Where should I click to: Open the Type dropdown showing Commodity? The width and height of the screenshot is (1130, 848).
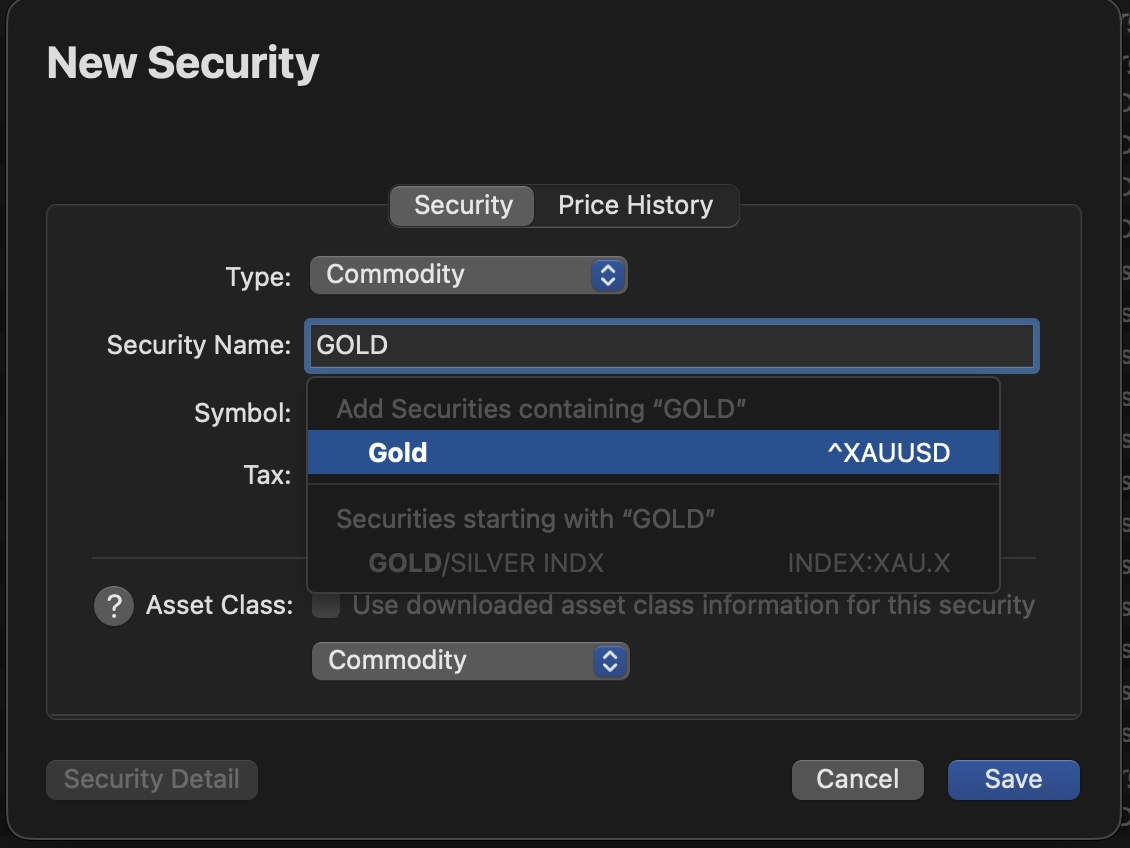[x=468, y=275]
